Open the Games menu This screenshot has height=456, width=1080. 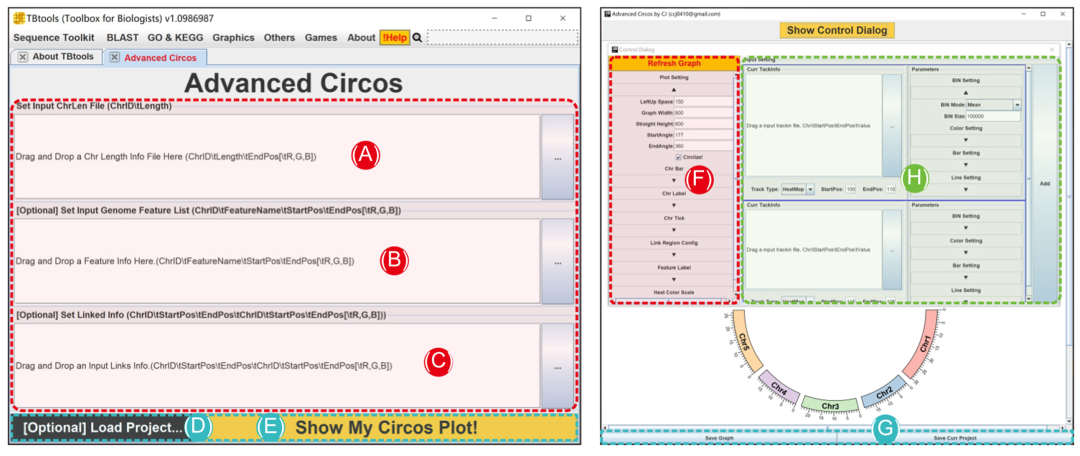321,38
